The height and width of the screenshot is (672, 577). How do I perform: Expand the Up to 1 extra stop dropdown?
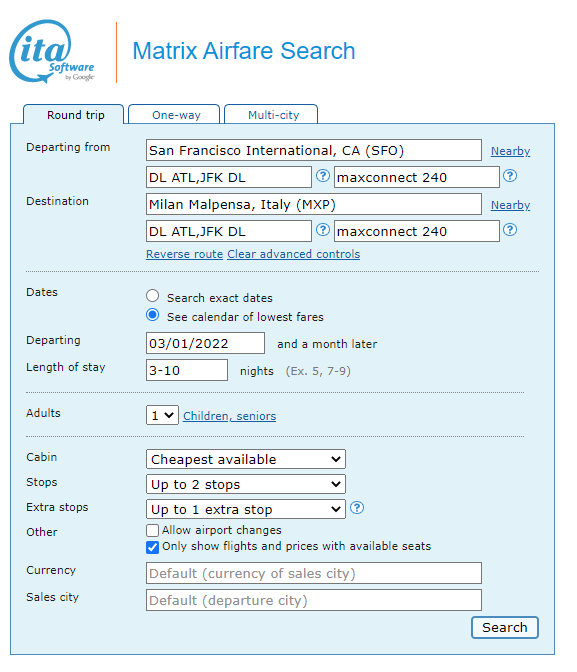click(246, 509)
